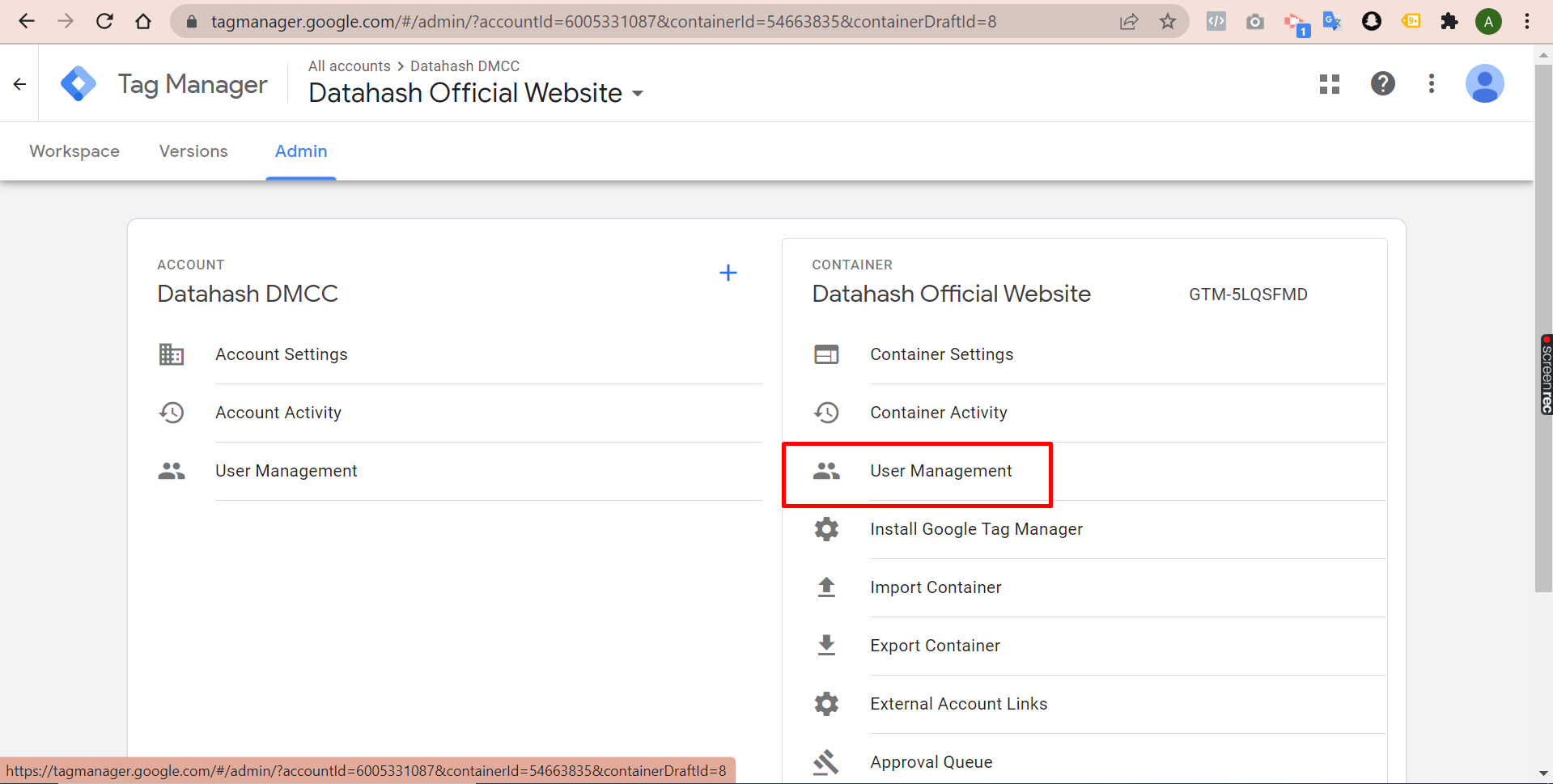Share this page from the address bar
This screenshot has height=784, width=1553.
(x=1129, y=21)
